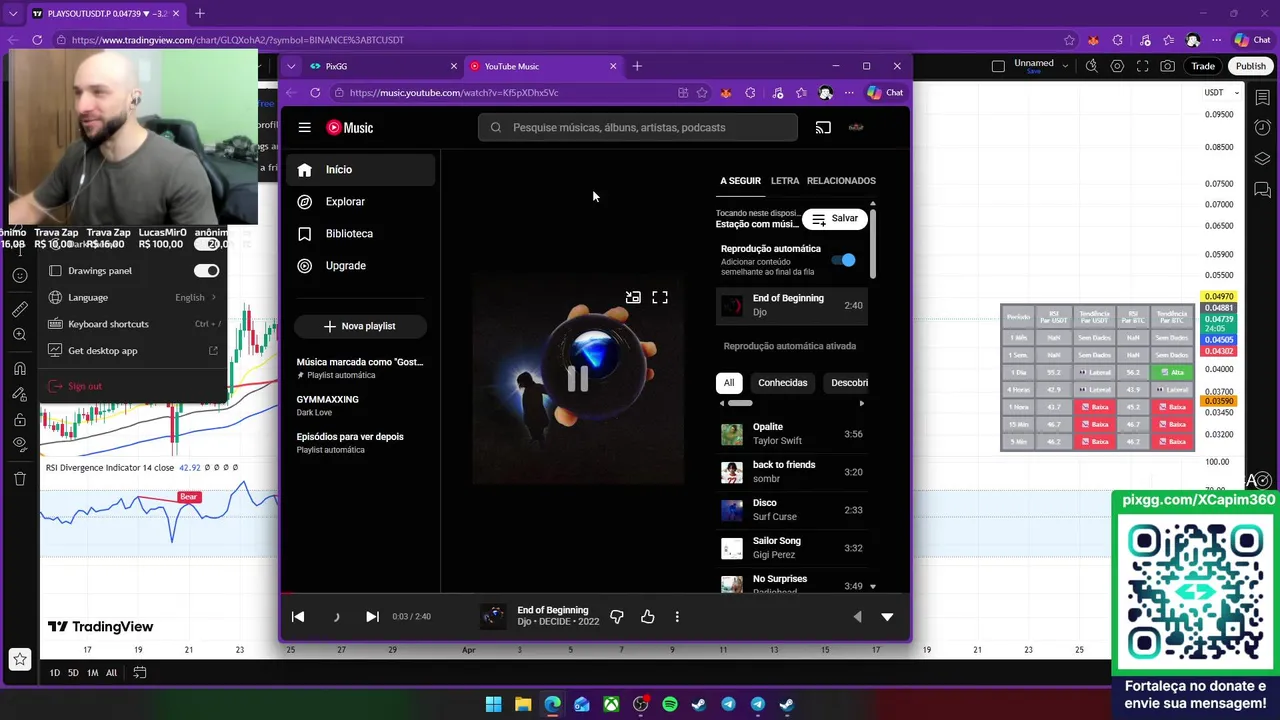Click the Salvar queue button
The height and width of the screenshot is (720, 1280).
(835, 218)
